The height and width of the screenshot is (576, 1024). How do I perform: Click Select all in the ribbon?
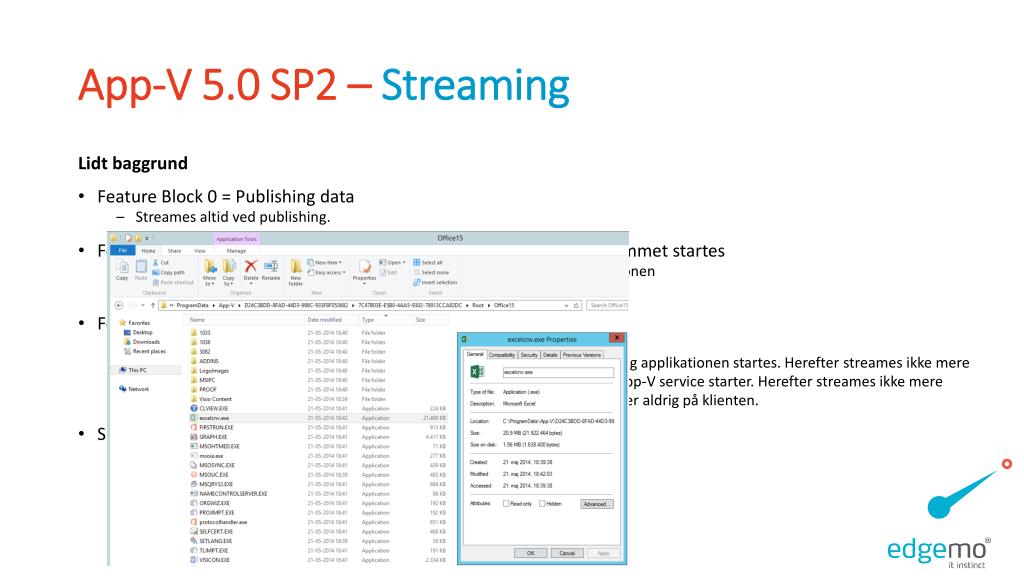[x=427, y=263]
